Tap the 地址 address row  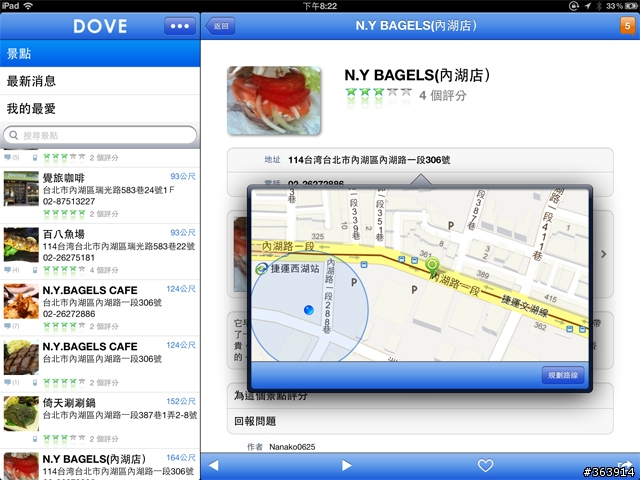coord(420,160)
